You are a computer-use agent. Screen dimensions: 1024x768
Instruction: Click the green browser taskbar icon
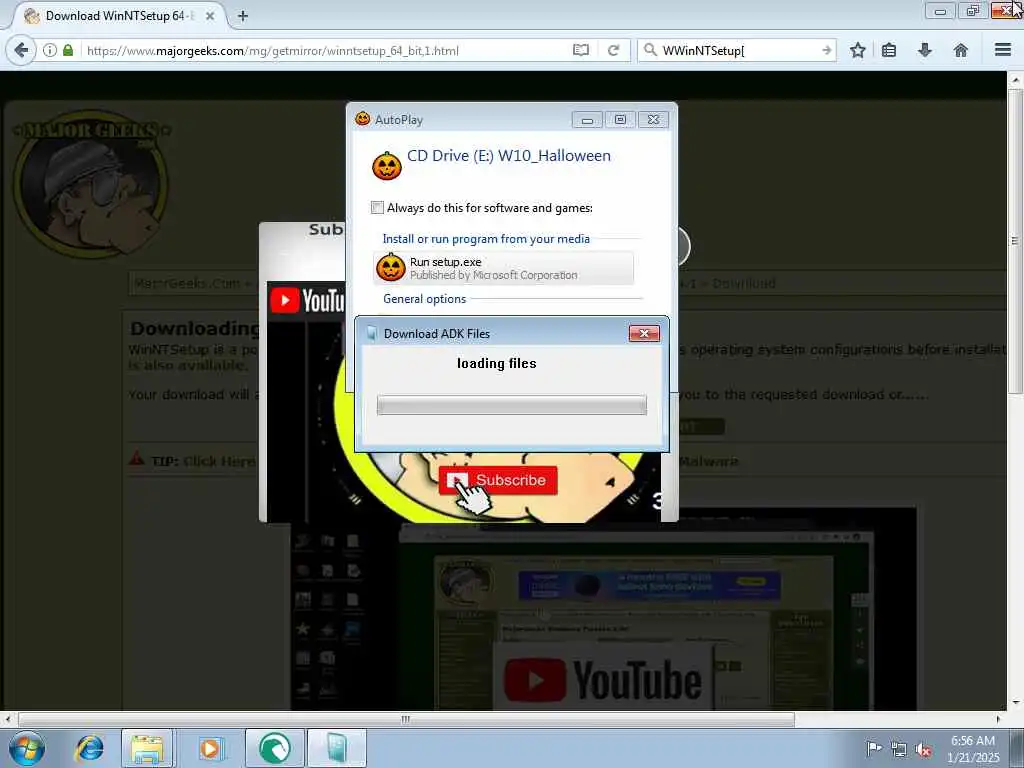tap(275, 748)
